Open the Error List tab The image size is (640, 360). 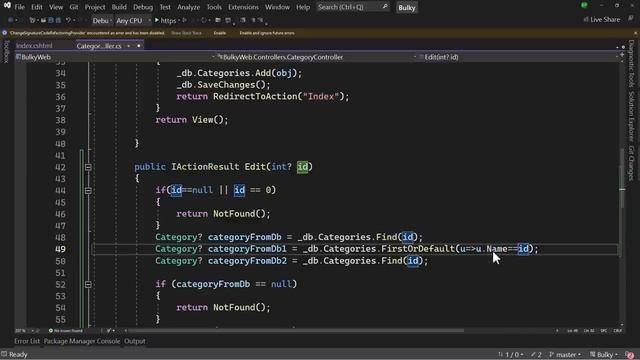click(x=27, y=341)
